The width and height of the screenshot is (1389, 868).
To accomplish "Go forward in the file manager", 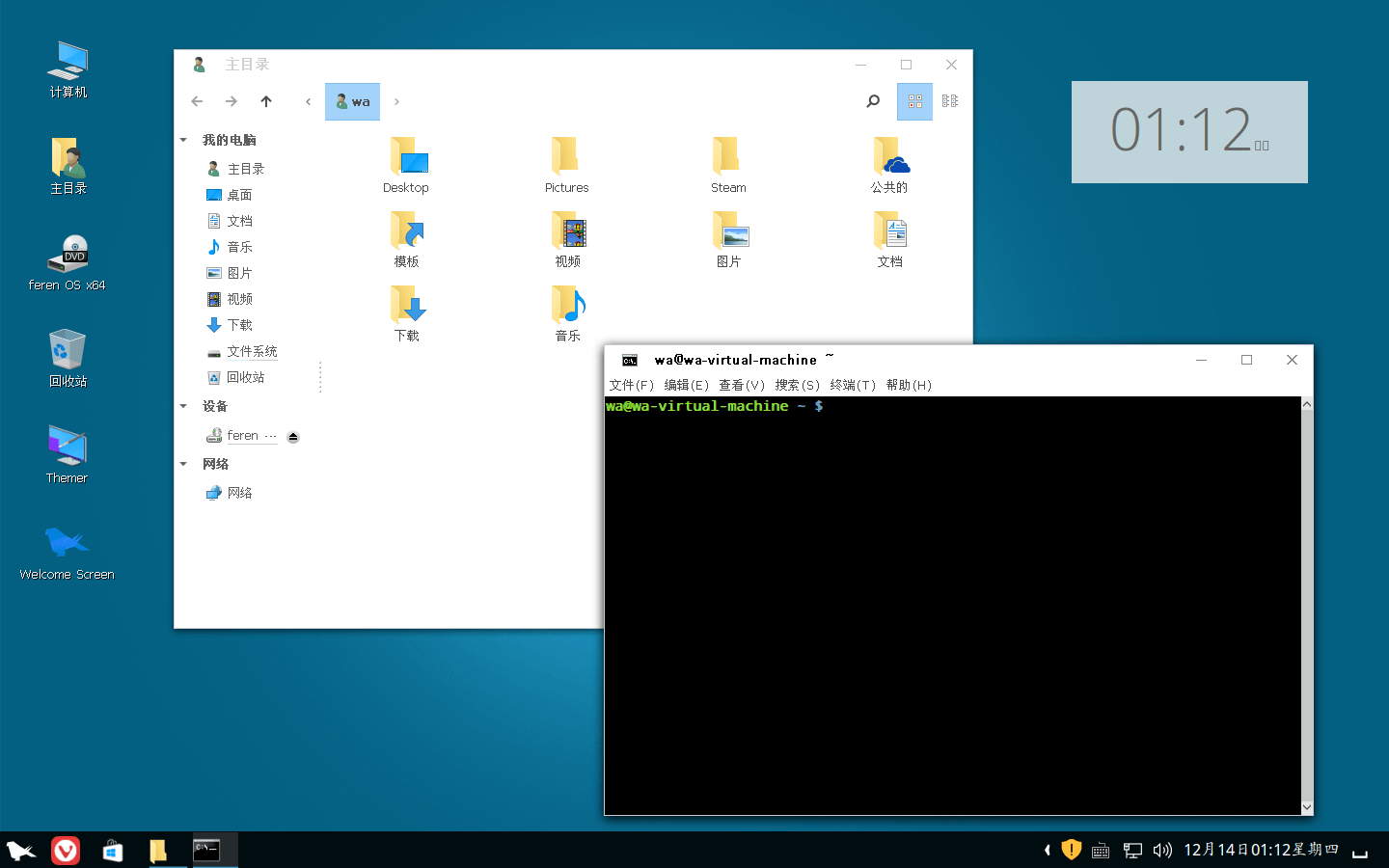I will [x=231, y=101].
